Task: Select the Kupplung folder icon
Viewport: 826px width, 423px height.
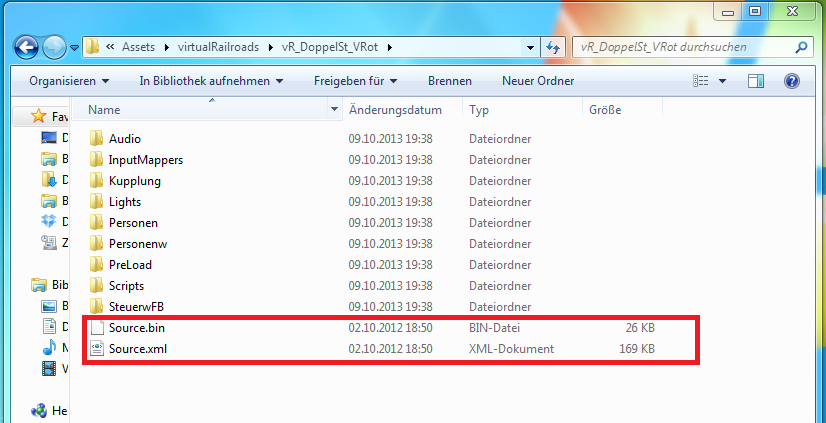Action: [x=96, y=181]
